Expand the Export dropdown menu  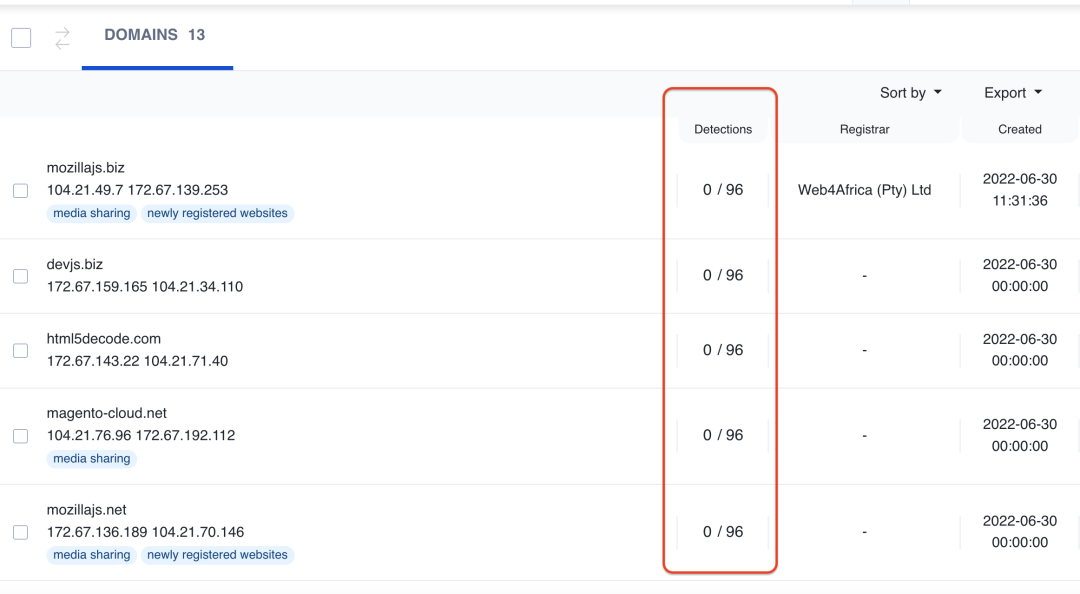(x=1012, y=93)
